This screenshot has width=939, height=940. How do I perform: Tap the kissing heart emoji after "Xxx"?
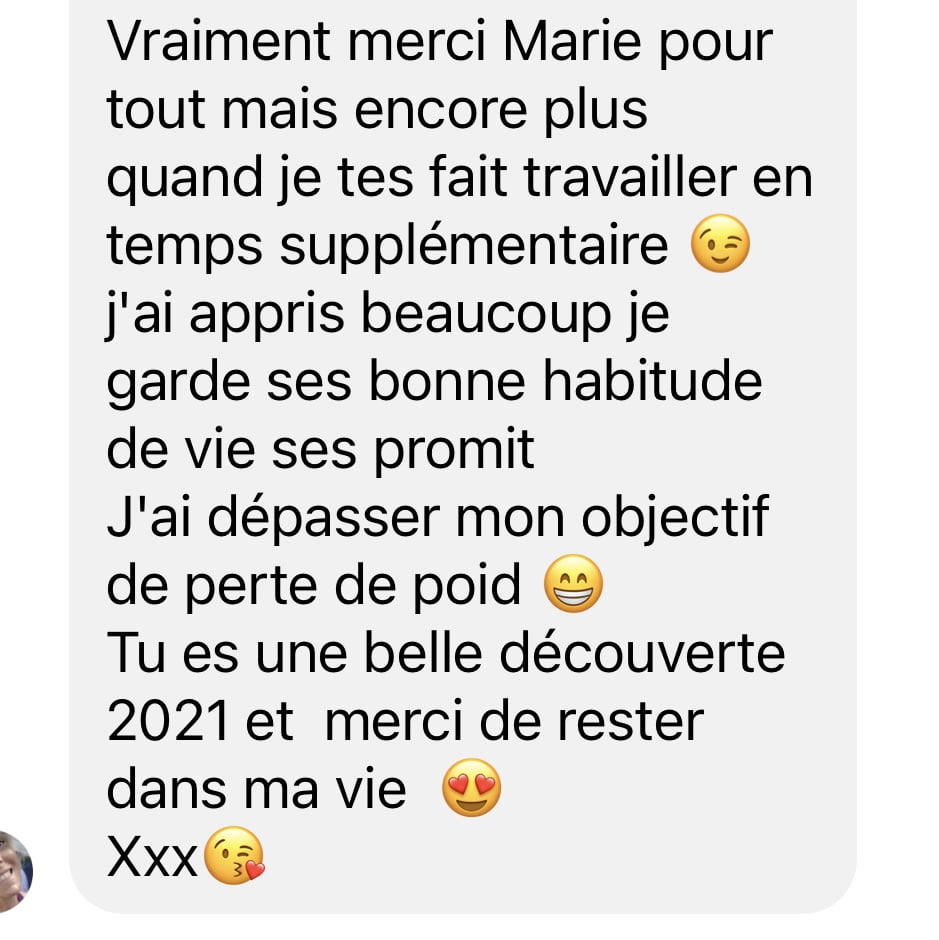pos(234,855)
